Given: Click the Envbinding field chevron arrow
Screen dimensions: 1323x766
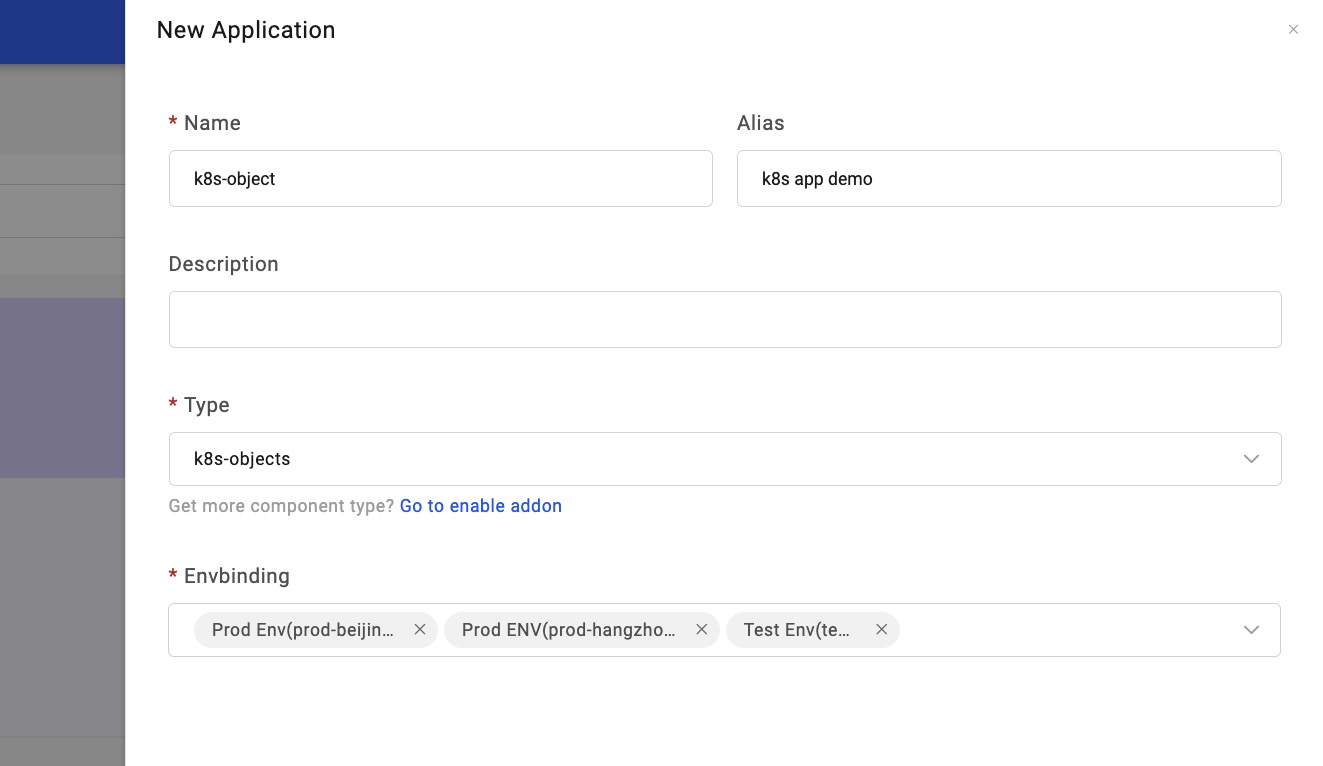Looking at the screenshot, I should [1250, 630].
